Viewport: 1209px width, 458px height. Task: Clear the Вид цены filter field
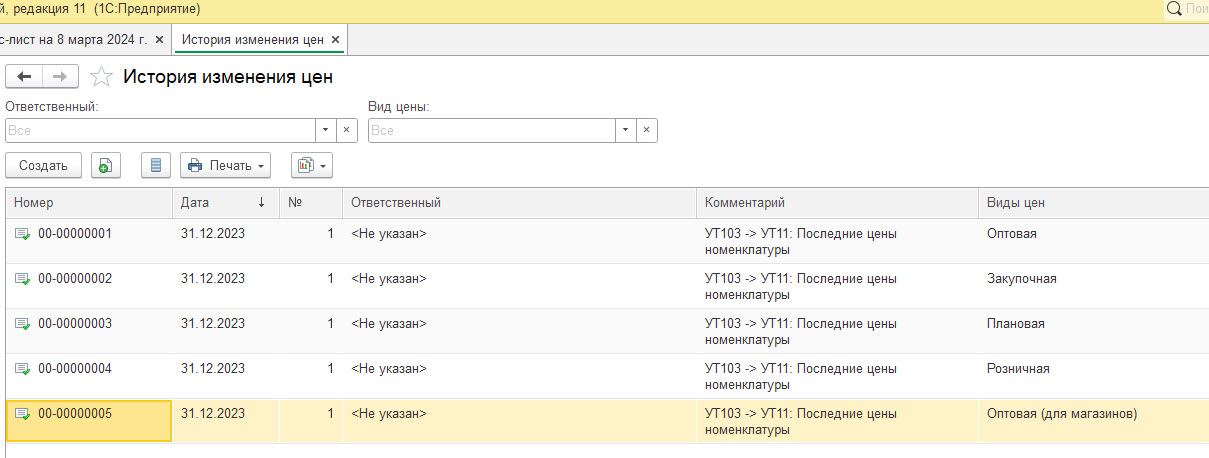point(646,131)
